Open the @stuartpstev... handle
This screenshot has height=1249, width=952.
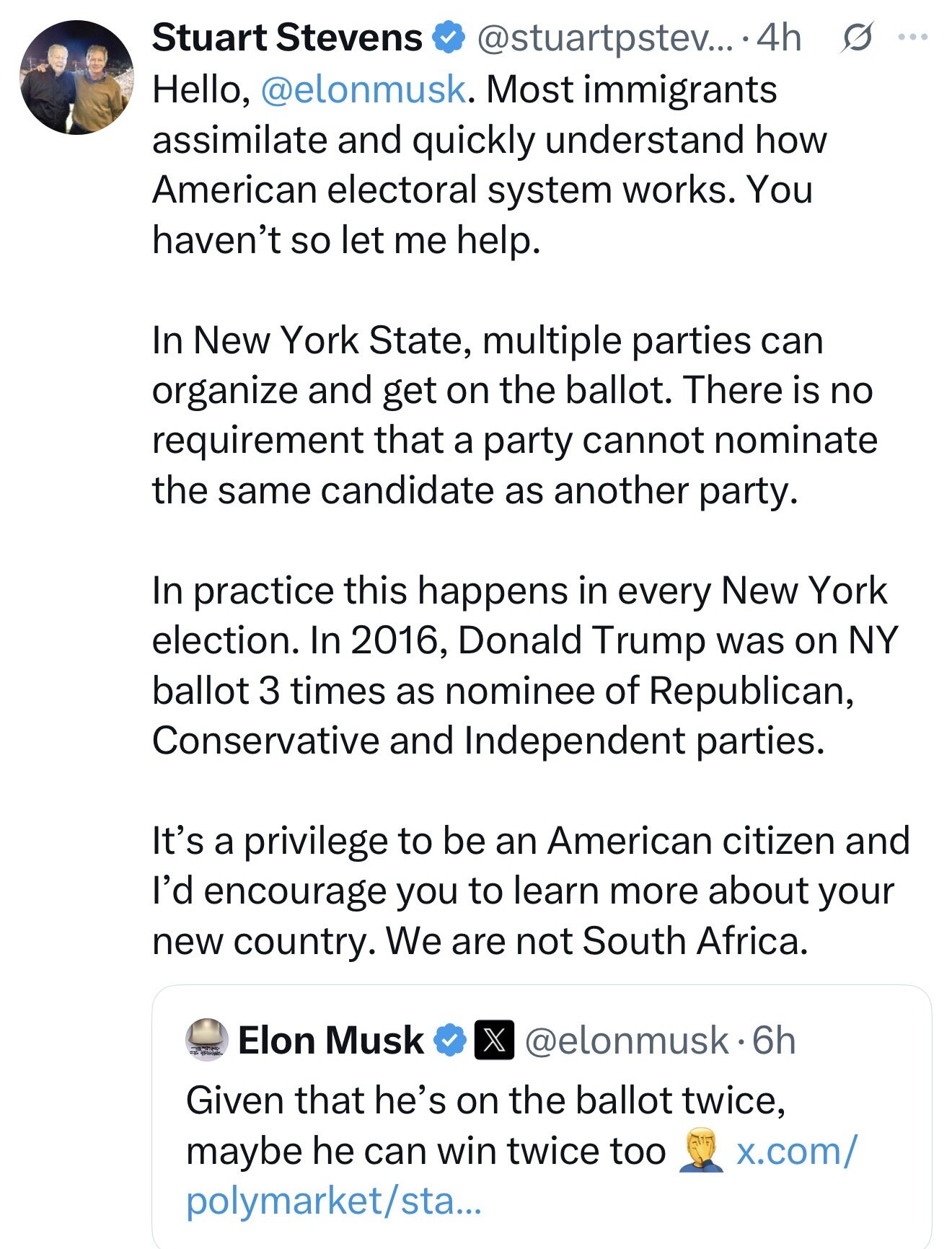[603, 37]
